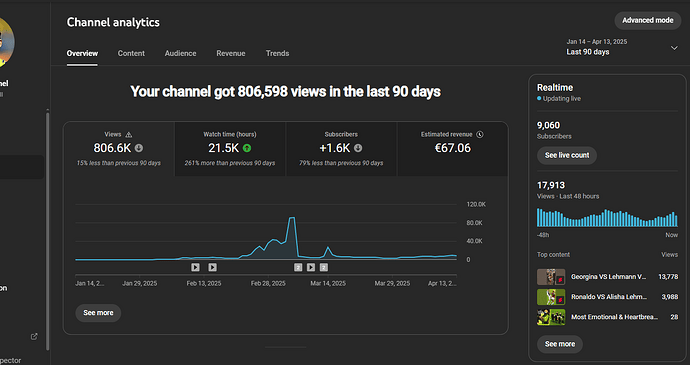
Task: Open the first video marker under the chart
Action: [195, 267]
